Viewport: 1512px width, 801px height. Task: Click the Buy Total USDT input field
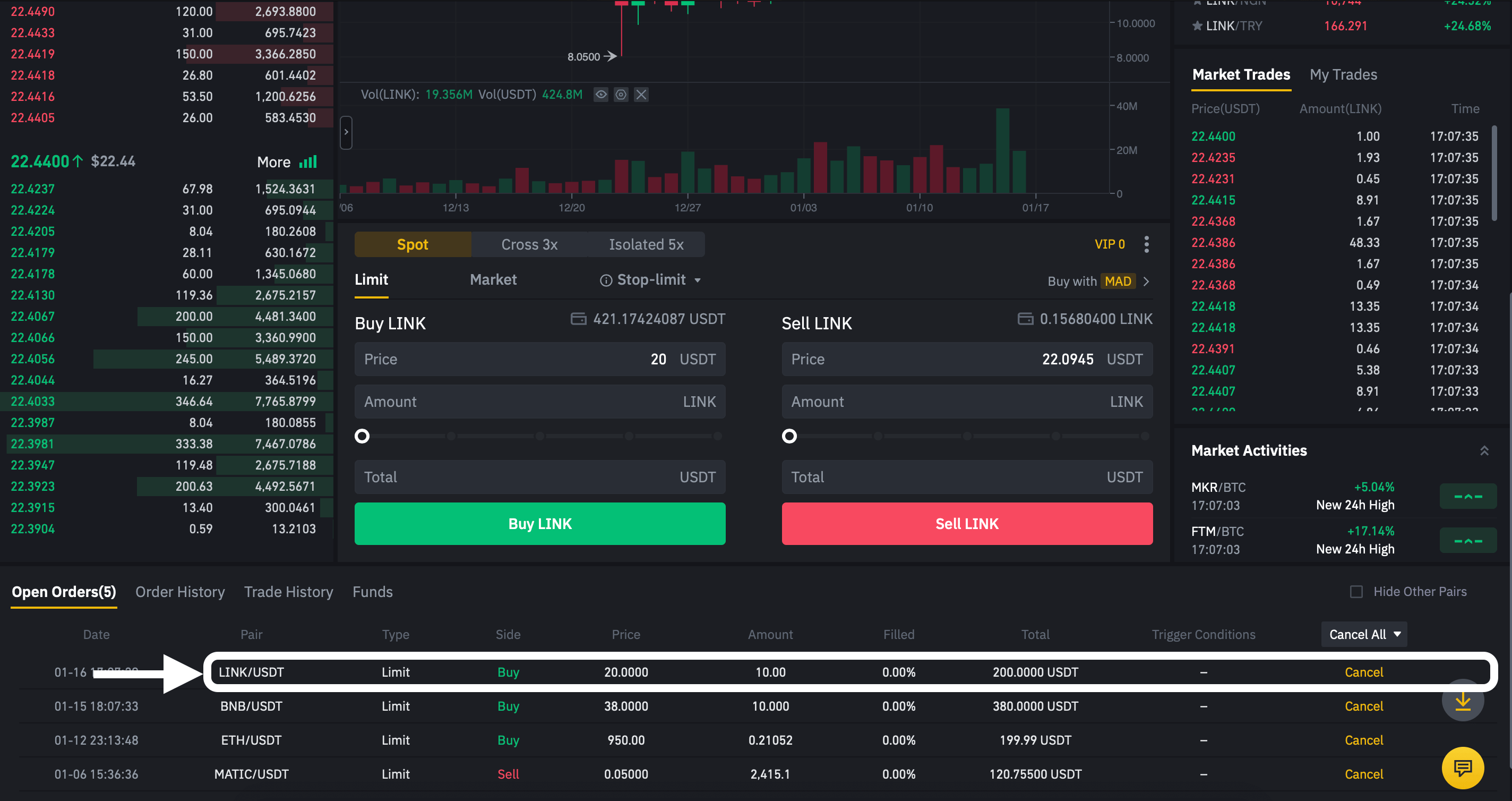(540, 477)
